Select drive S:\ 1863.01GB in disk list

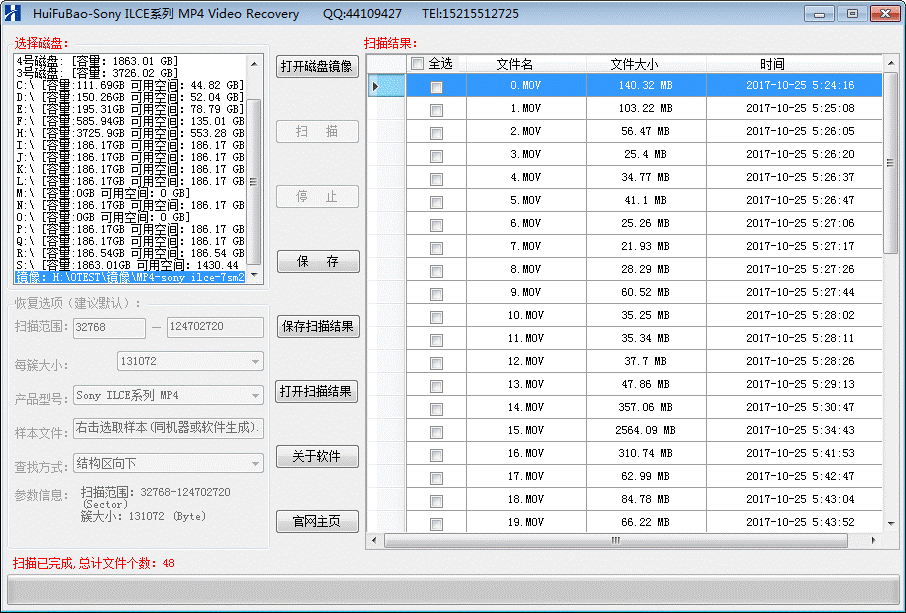(x=130, y=265)
